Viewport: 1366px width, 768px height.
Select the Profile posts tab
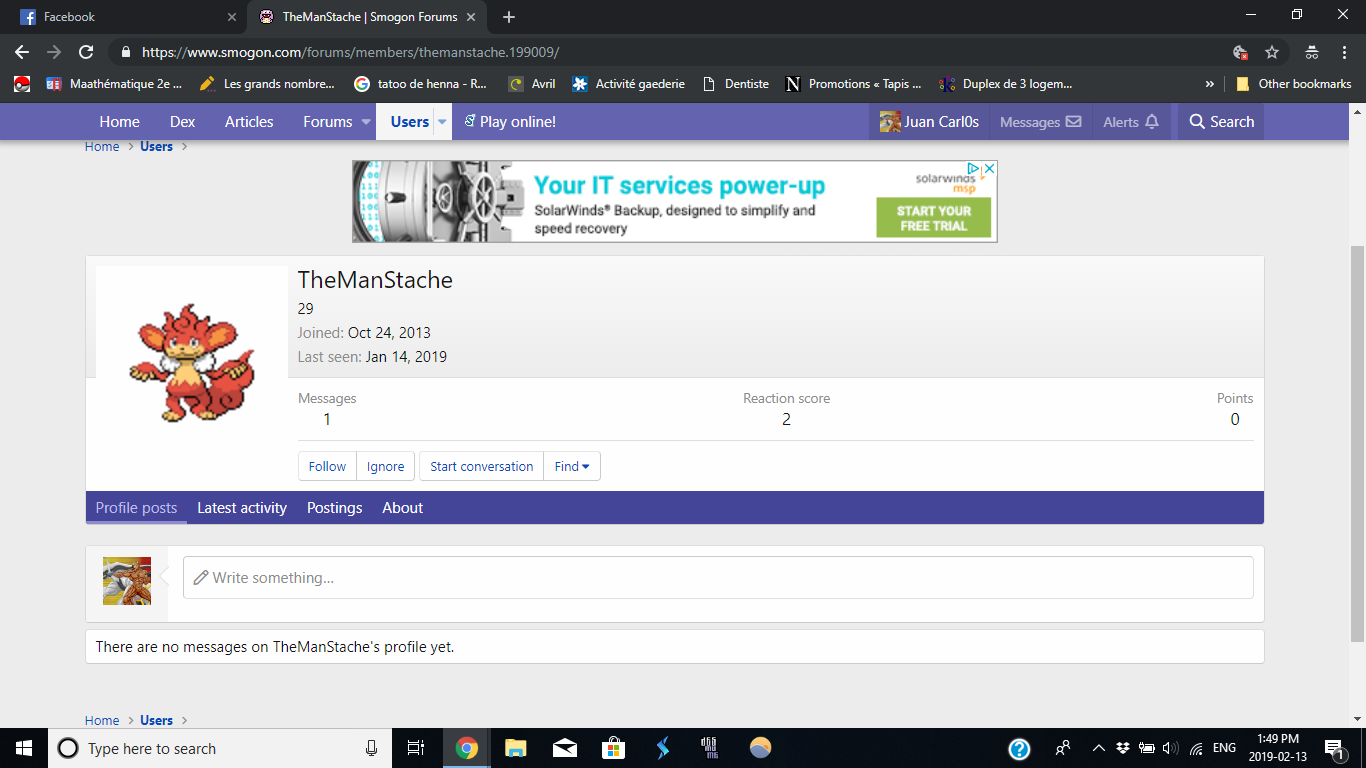pos(137,508)
